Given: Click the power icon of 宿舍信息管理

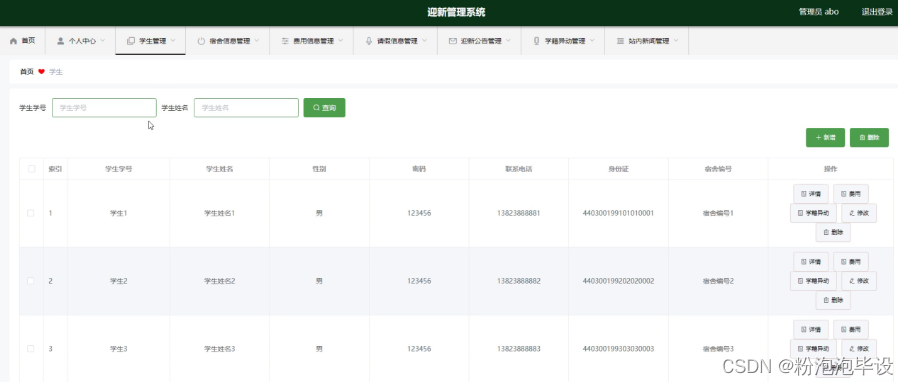Looking at the screenshot, I should pyautogui.click(x=201, y=41).
